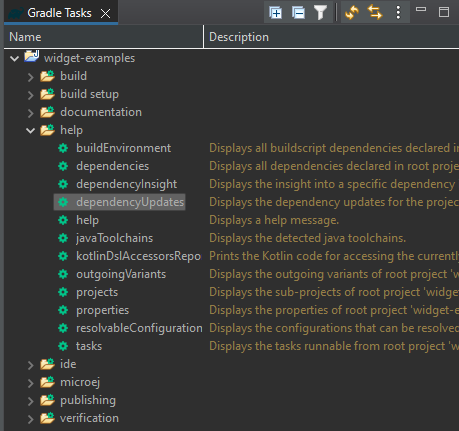Close the Gradle Tasks tab

coord(106,14)
